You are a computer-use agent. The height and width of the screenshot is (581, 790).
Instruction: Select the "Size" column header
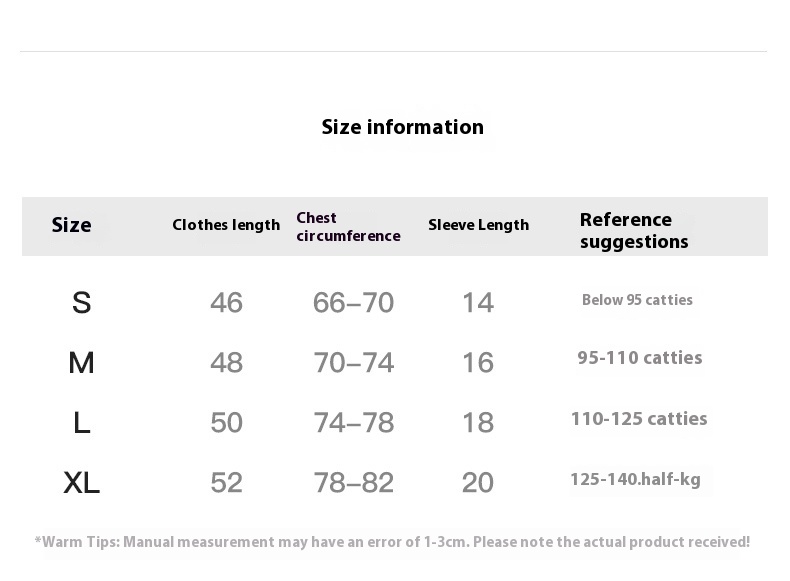click(x=71, y=225)
